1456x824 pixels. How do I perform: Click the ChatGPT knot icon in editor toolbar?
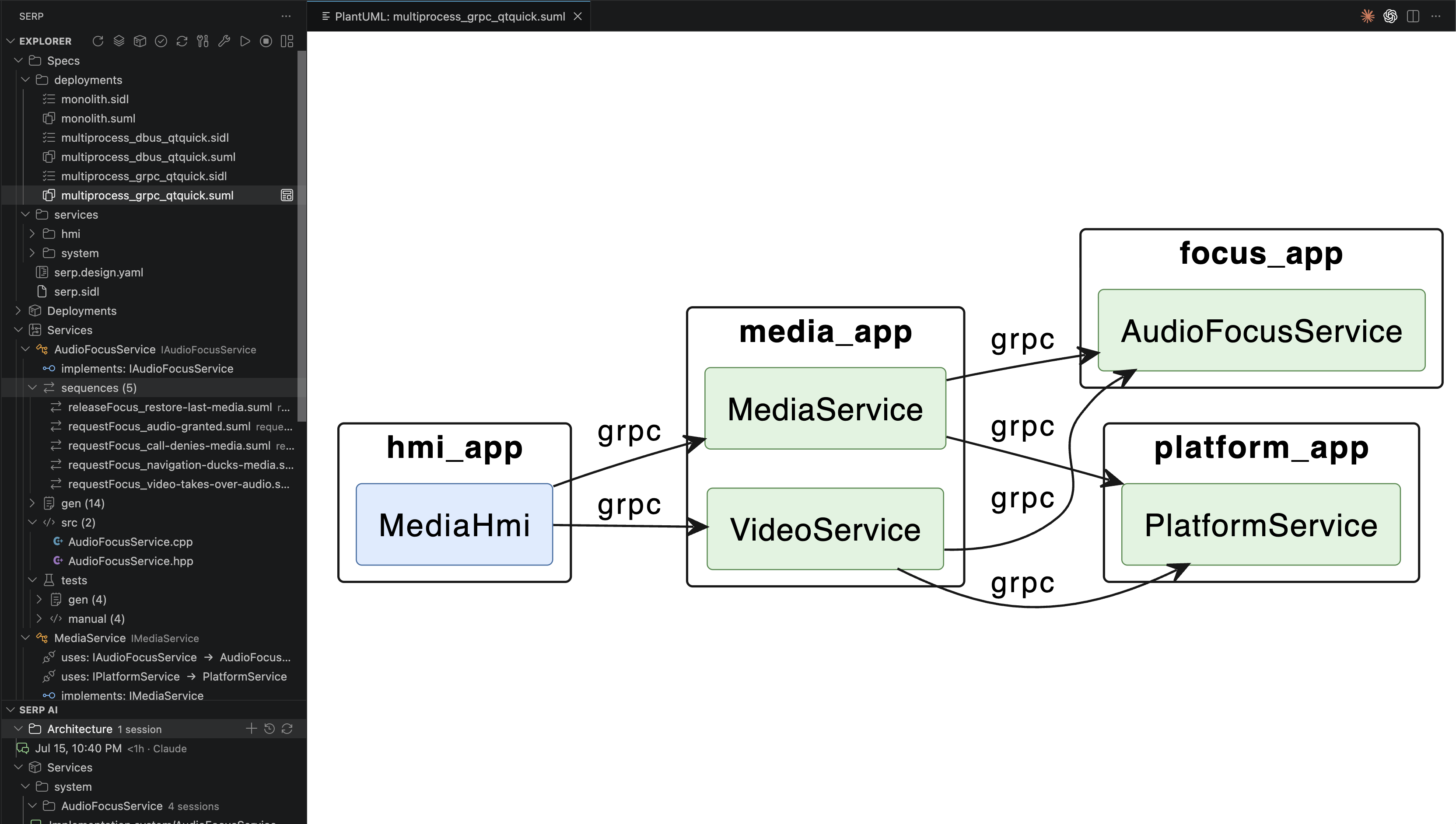coord(1390,17)
